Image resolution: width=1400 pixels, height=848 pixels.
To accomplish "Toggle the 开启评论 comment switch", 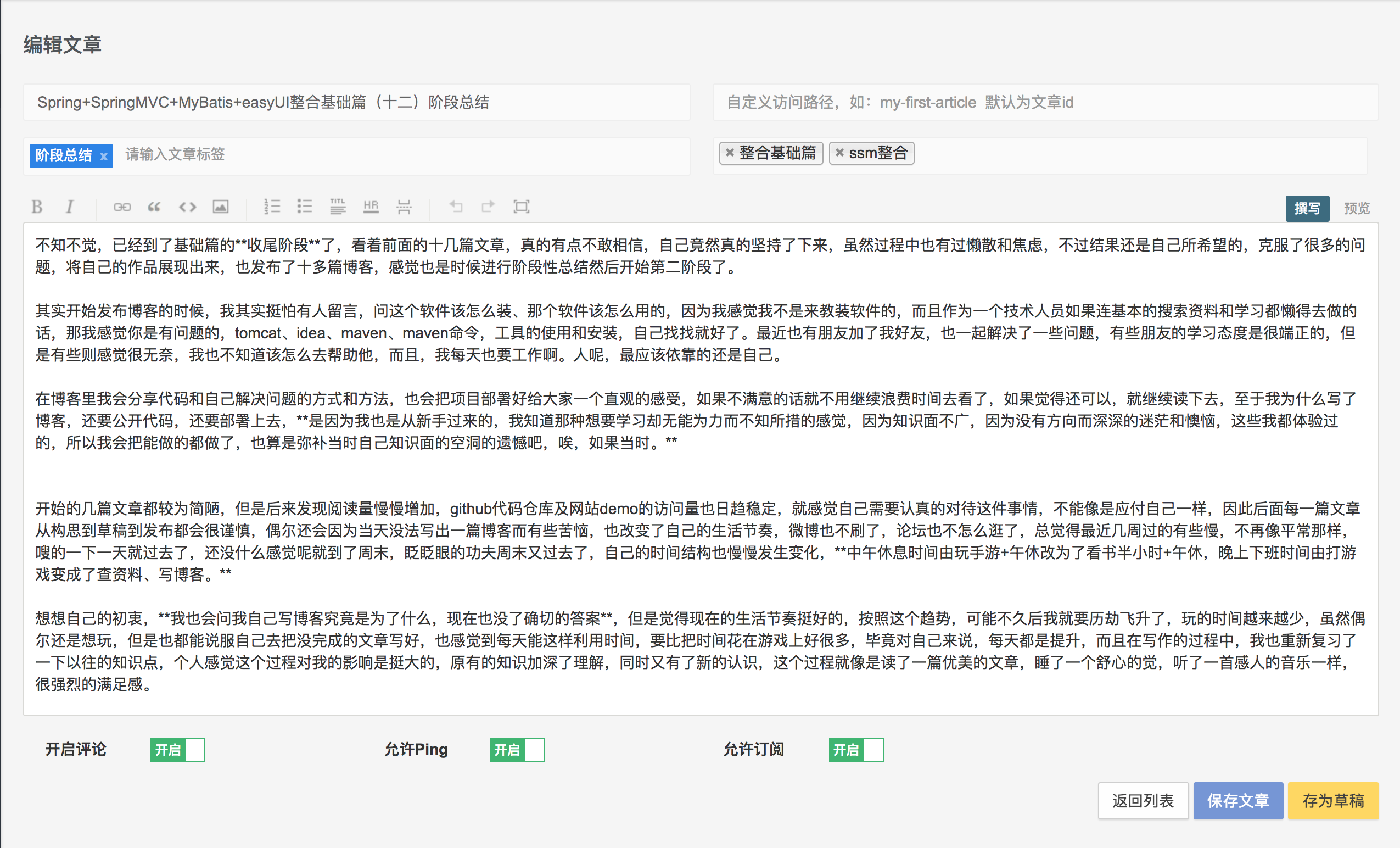I will coord(177,750).
